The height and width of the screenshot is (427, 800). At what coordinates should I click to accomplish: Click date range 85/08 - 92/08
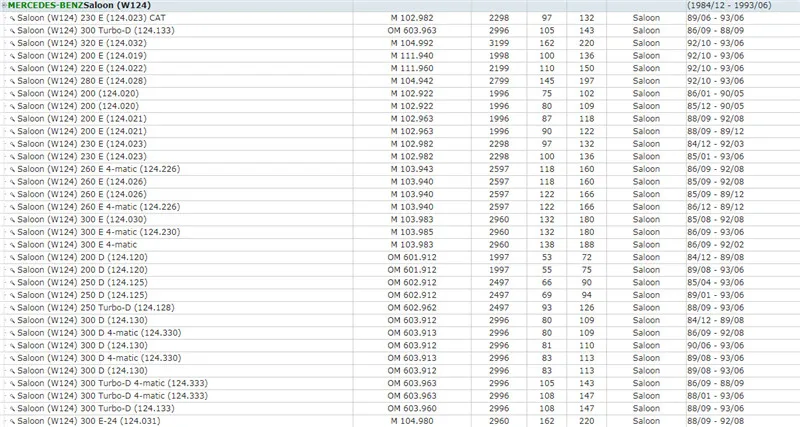click(715, 220)
